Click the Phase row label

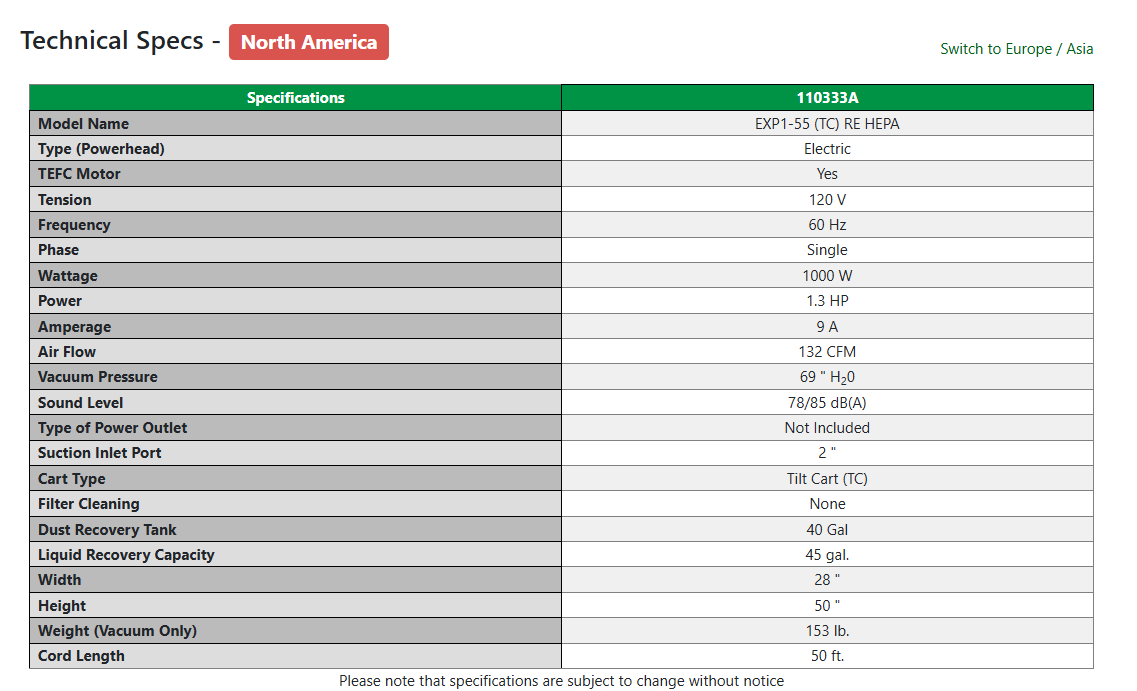pos(58,250)
